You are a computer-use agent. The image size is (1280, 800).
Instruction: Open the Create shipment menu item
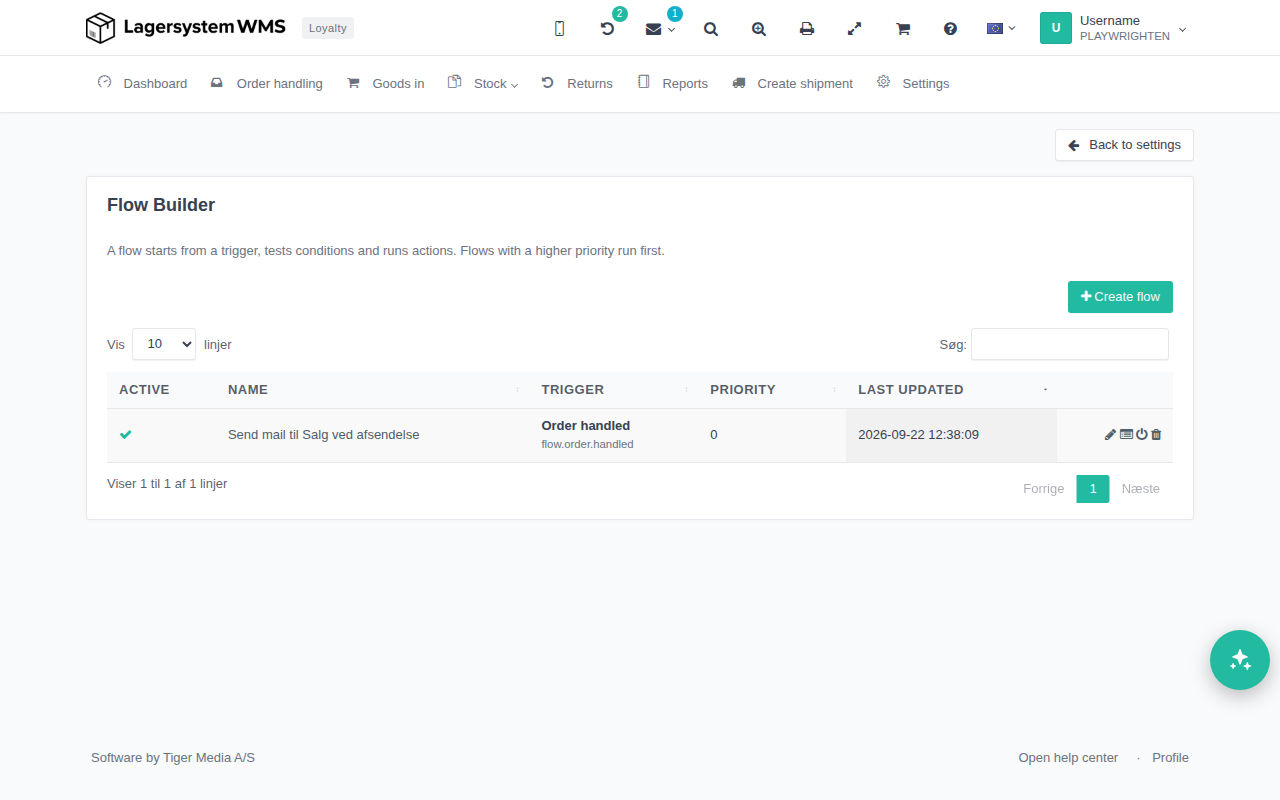click(793, 83)
